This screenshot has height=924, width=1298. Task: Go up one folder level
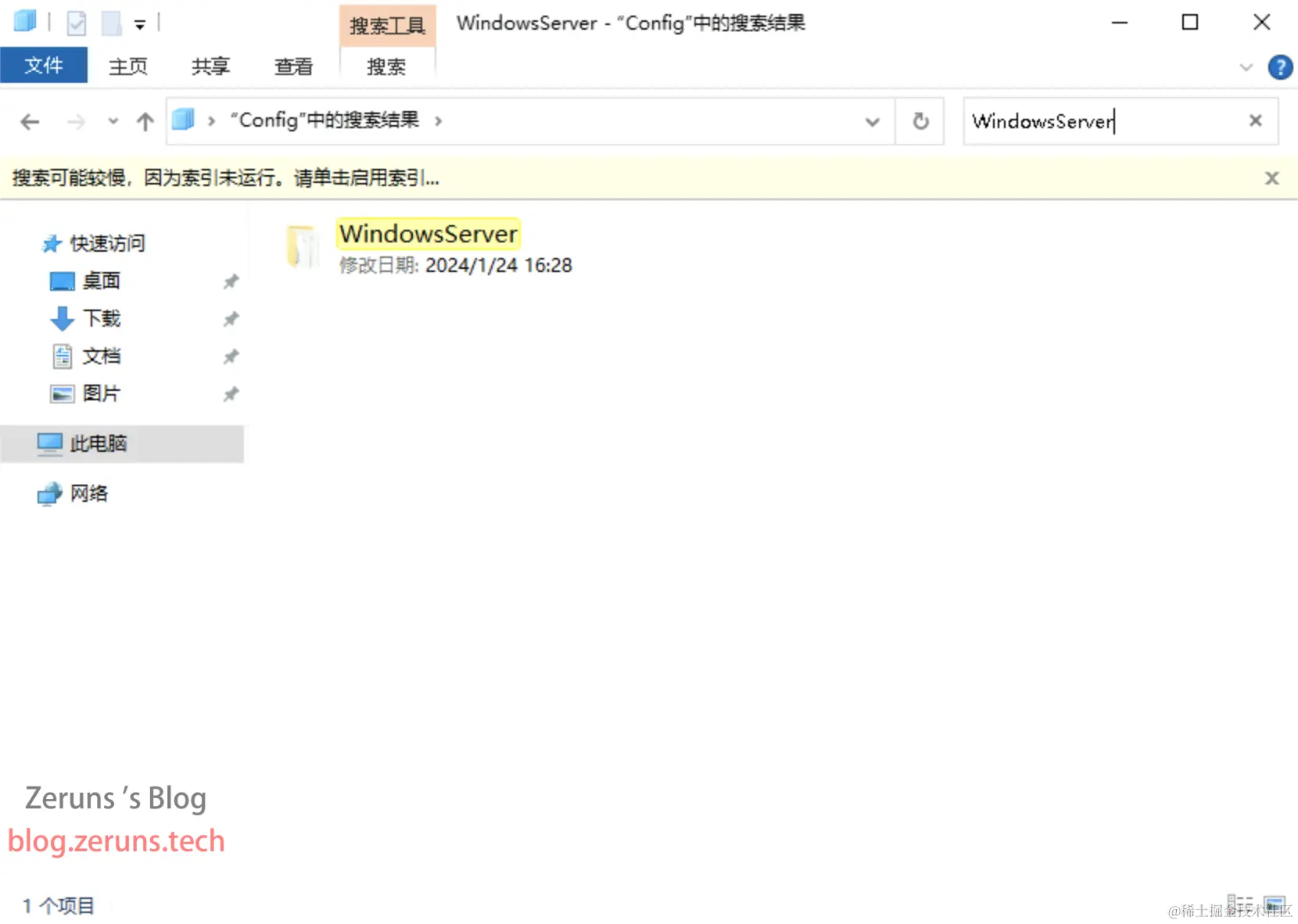(145, 122)
